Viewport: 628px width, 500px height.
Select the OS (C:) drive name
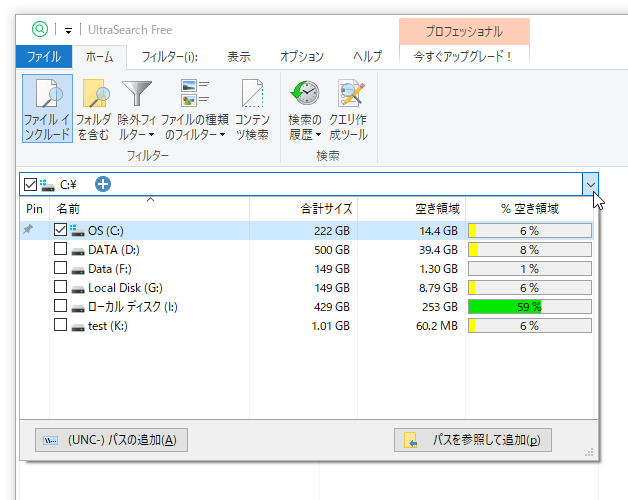click(x=106, y=231)
